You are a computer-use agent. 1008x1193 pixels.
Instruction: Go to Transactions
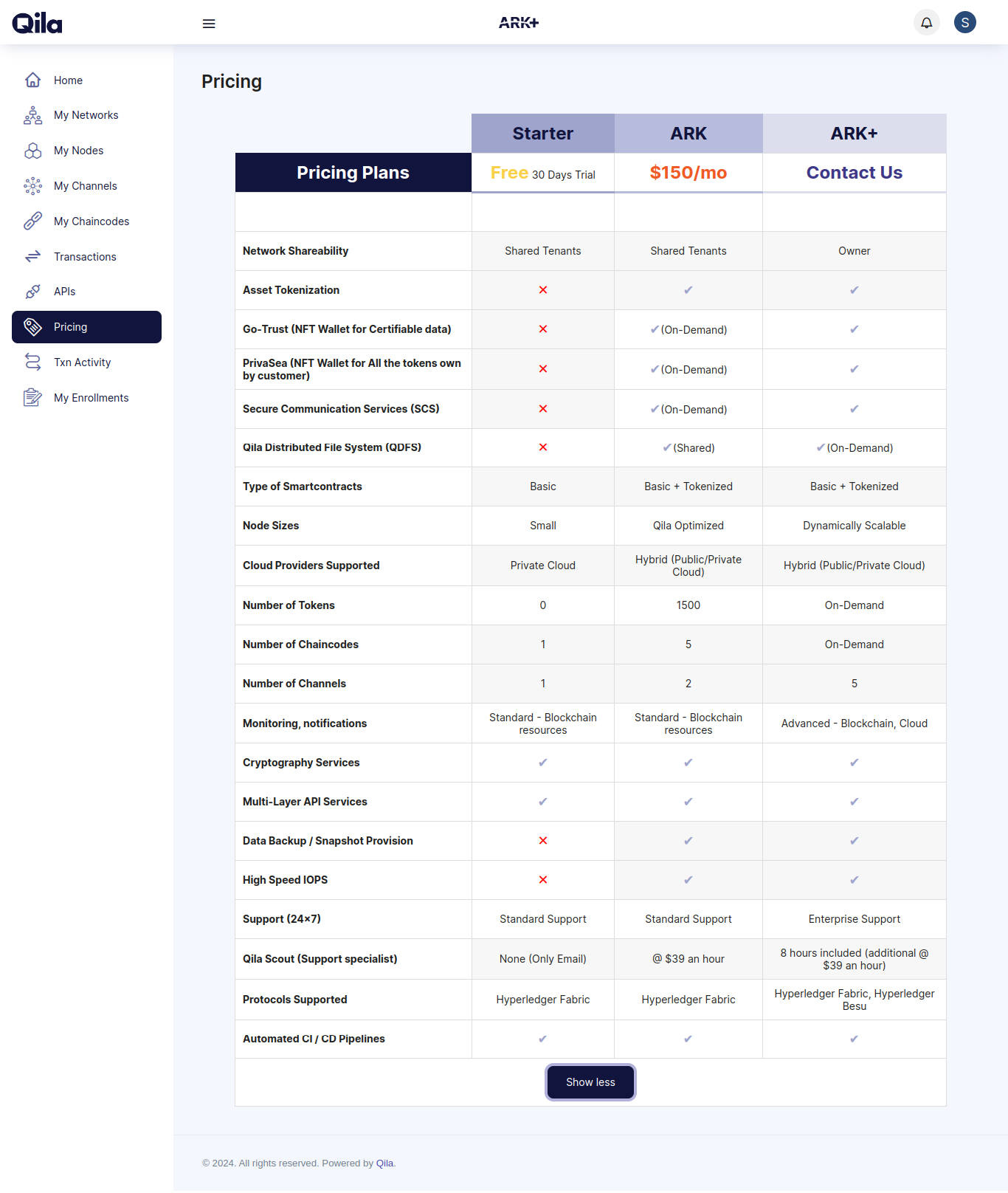click(x=86, y=256)
